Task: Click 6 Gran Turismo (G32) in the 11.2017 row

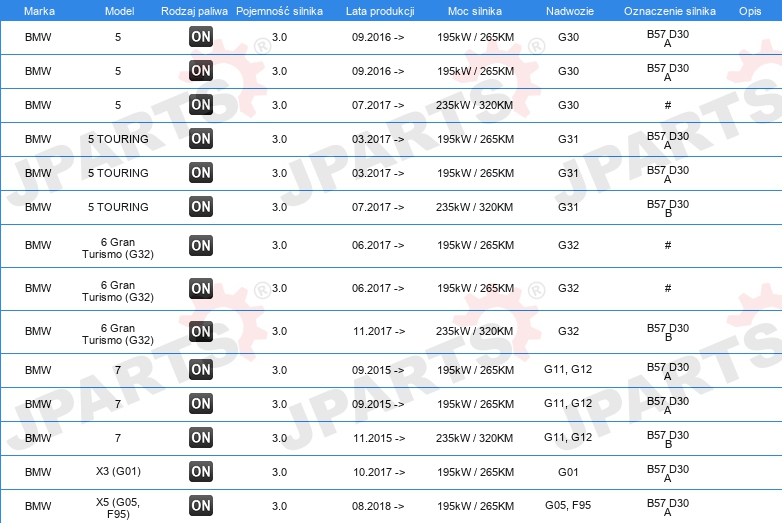Action: tap(118, 334)
